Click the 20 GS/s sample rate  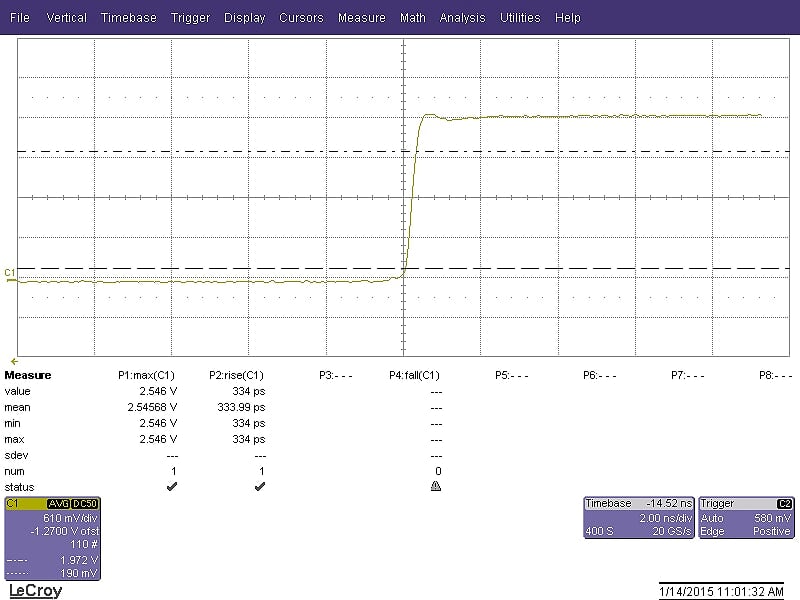[672, 531]
